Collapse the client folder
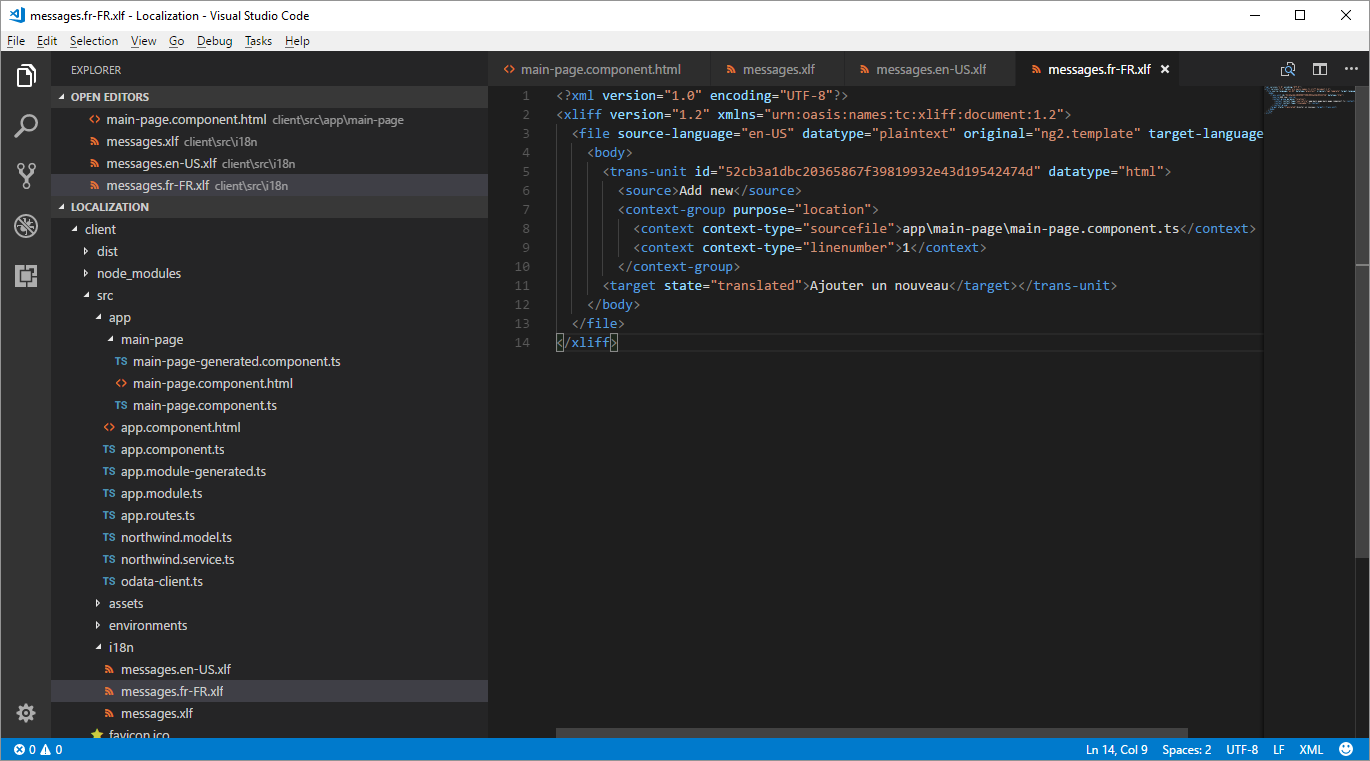 269,229
